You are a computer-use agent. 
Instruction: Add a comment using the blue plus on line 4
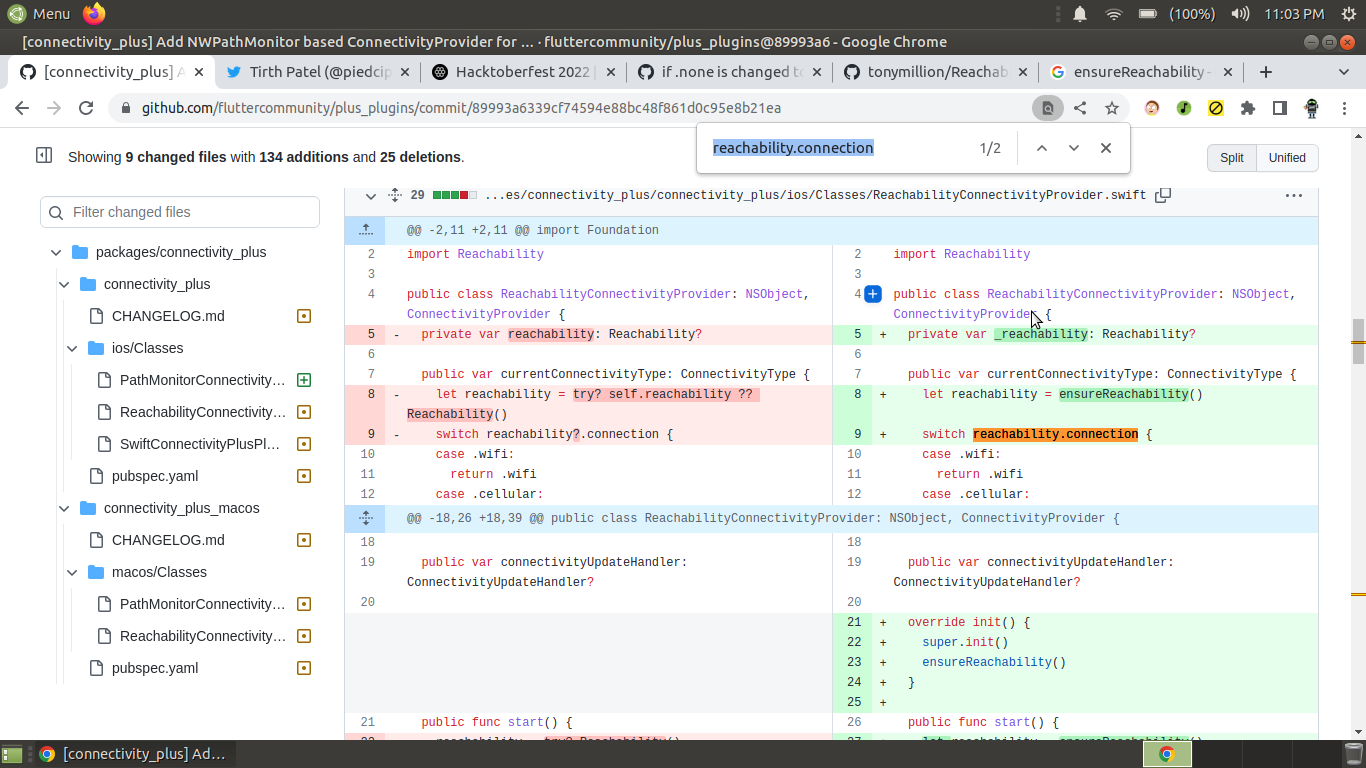[x=873, y=293]
